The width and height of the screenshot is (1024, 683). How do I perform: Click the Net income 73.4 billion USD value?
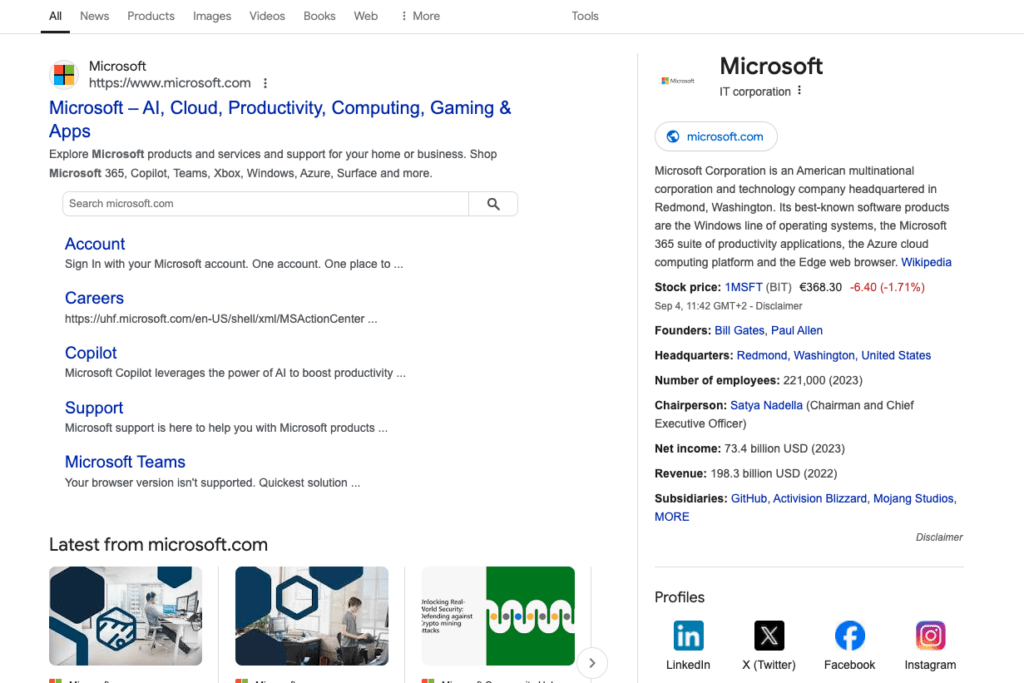coord(784,449)
